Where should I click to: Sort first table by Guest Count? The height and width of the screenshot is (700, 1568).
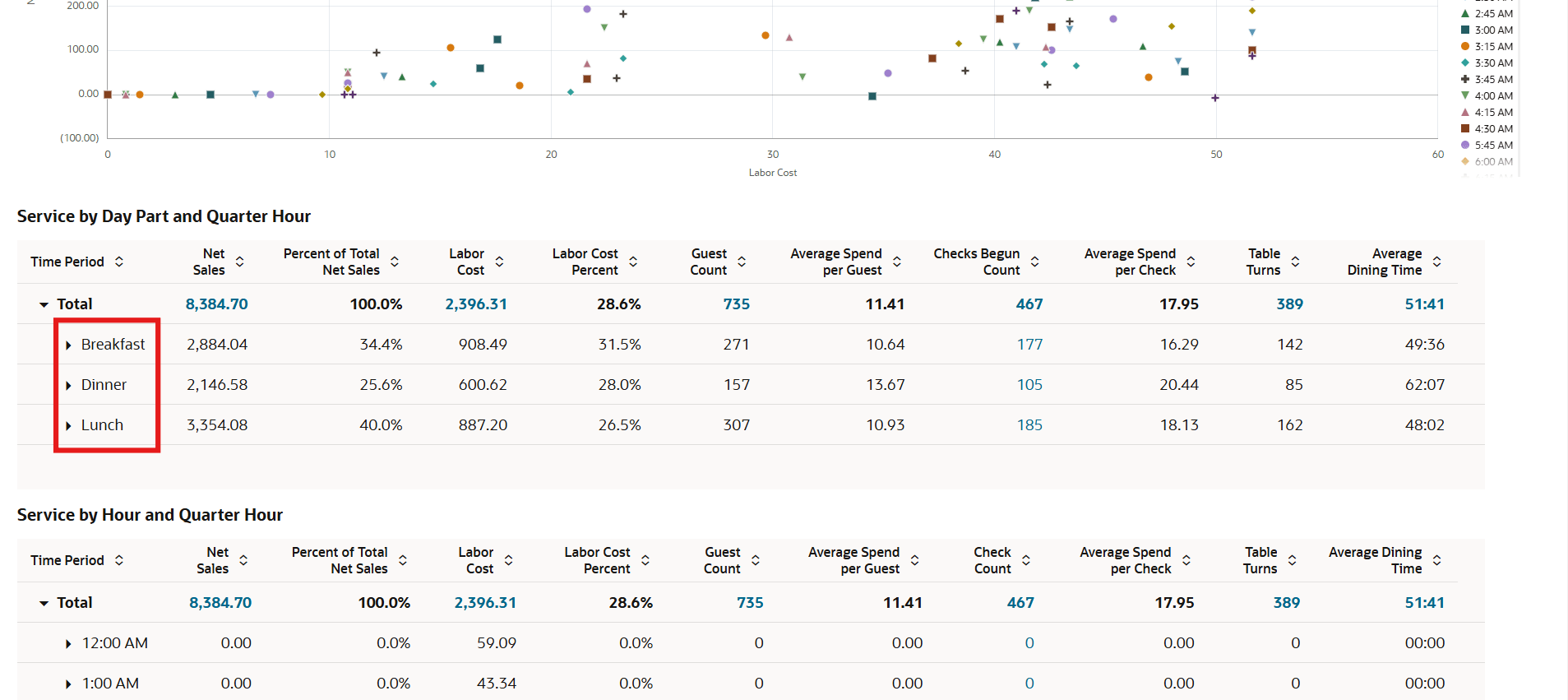point(742,262)
